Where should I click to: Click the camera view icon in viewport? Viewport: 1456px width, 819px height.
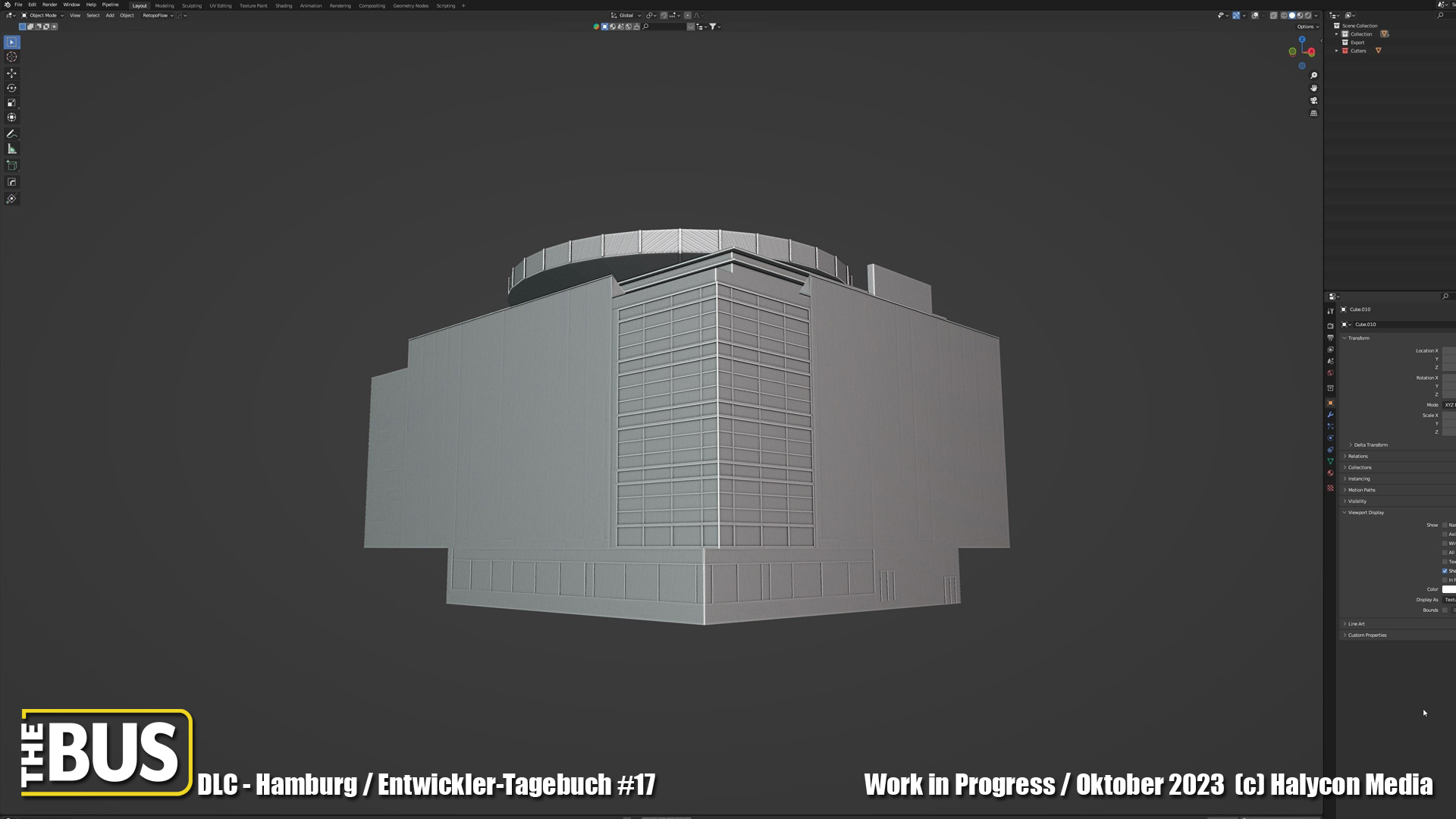coord(1313,101)
